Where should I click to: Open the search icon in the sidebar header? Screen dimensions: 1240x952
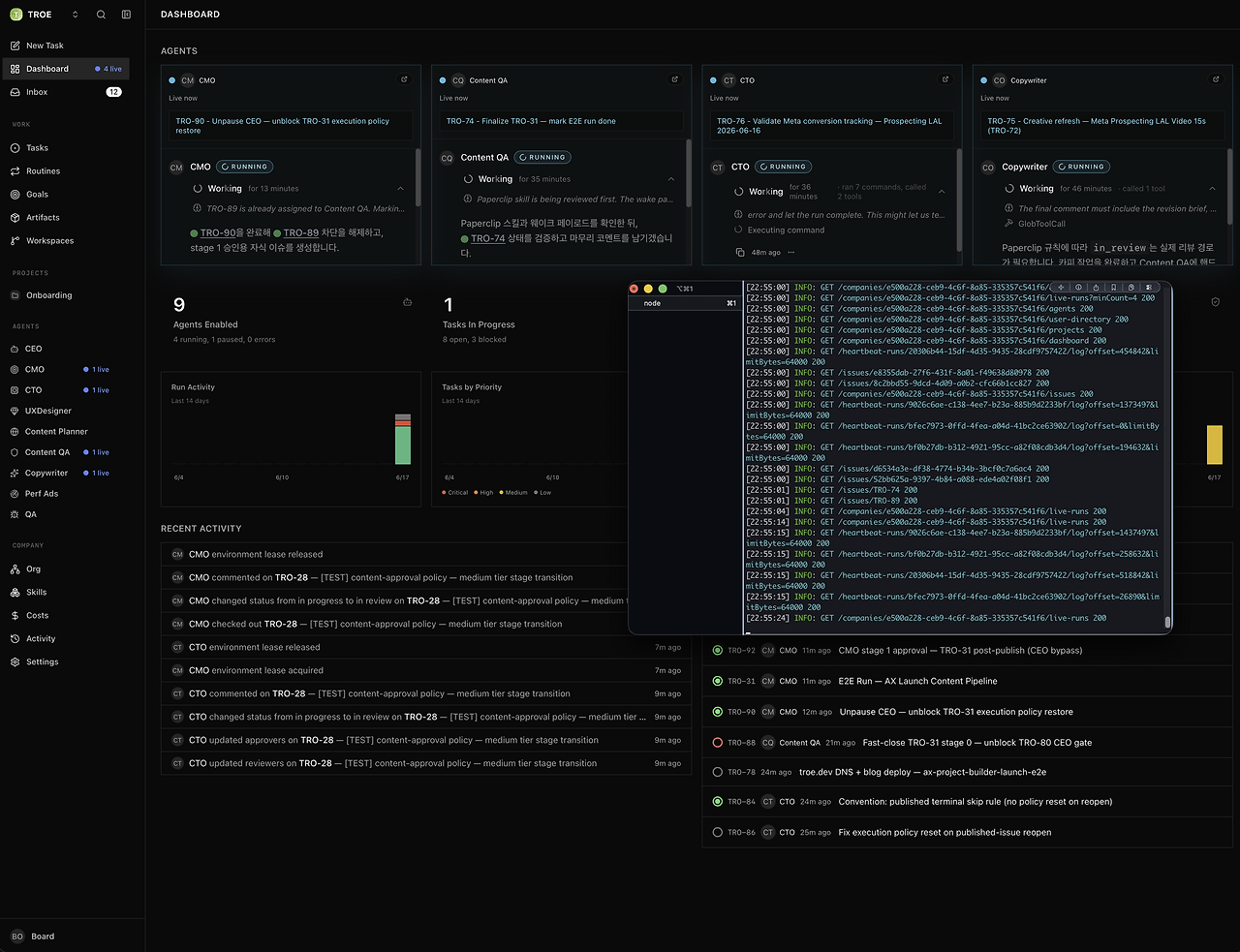[x=101, y=15]
